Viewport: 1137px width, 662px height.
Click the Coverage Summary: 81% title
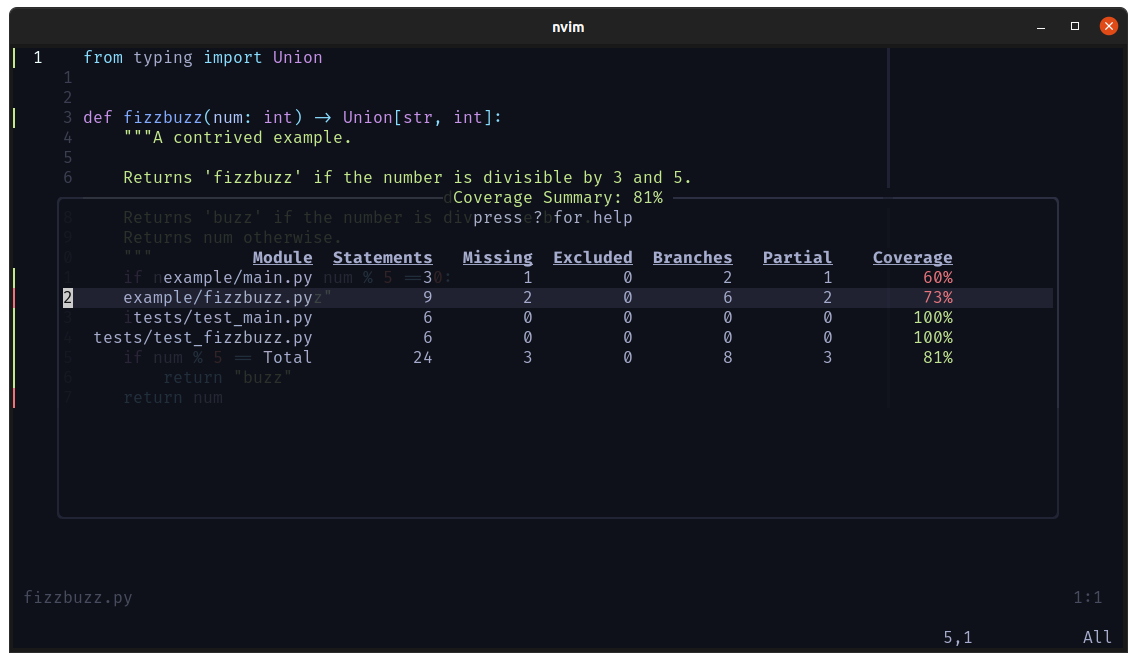point(558,198)
